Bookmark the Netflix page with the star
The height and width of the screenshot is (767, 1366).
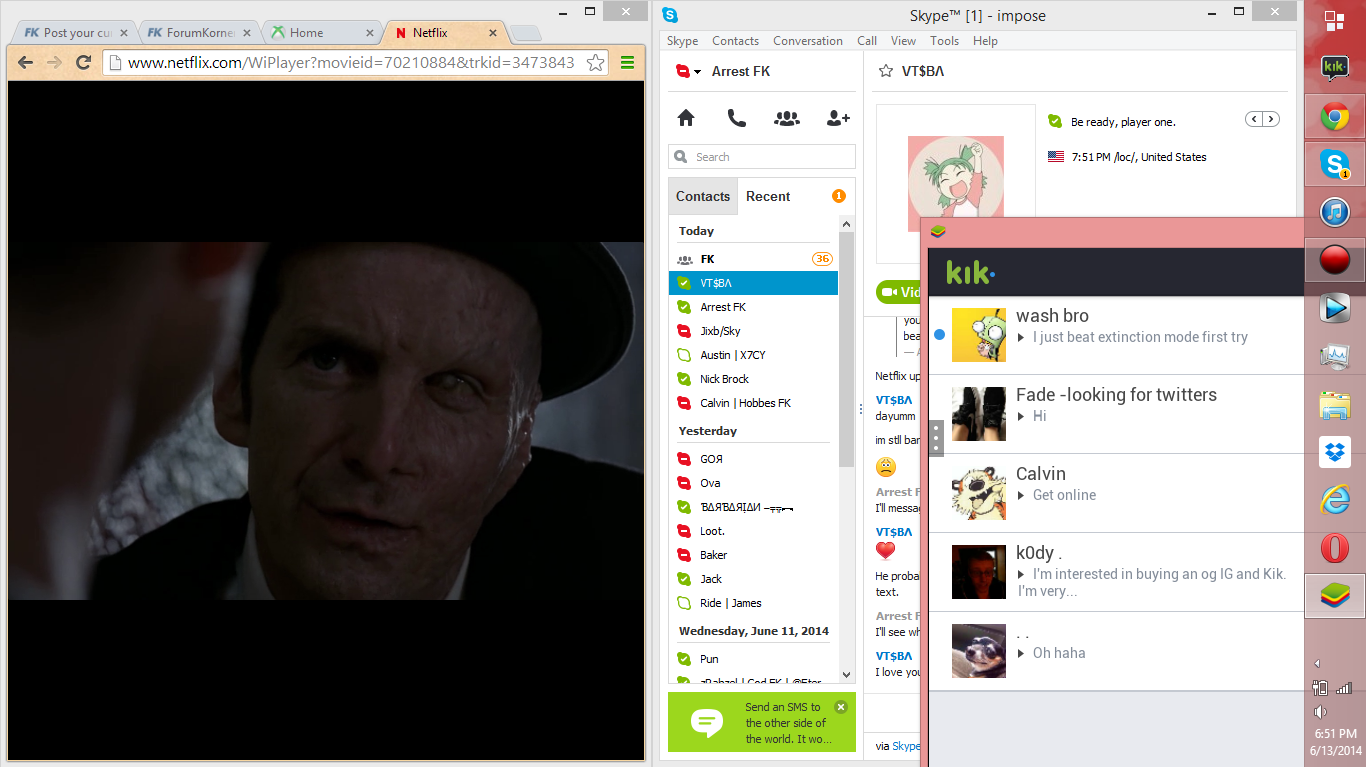(595, 63)
